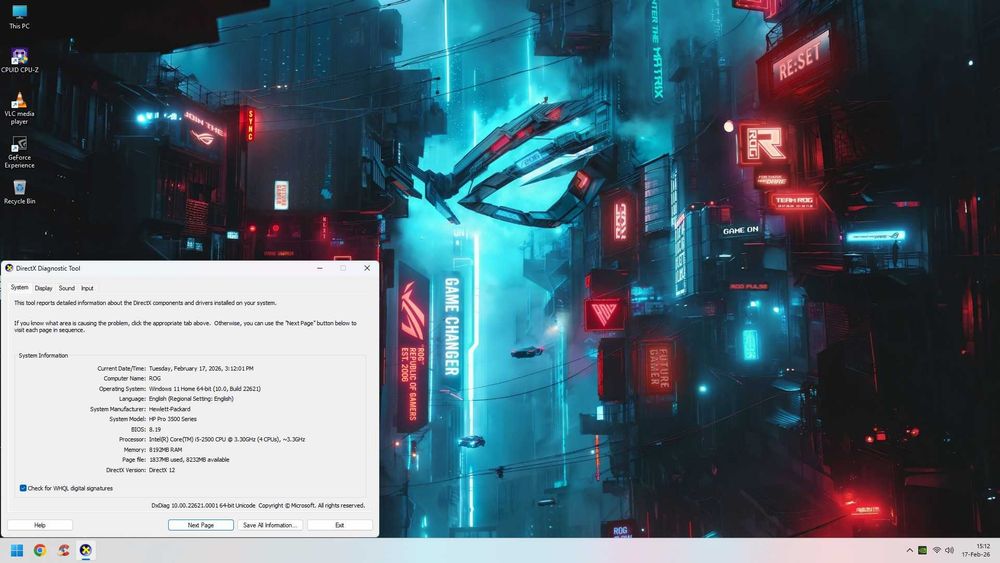
Task: Click the Computer Name value ROG
Action: coord(155,378)
